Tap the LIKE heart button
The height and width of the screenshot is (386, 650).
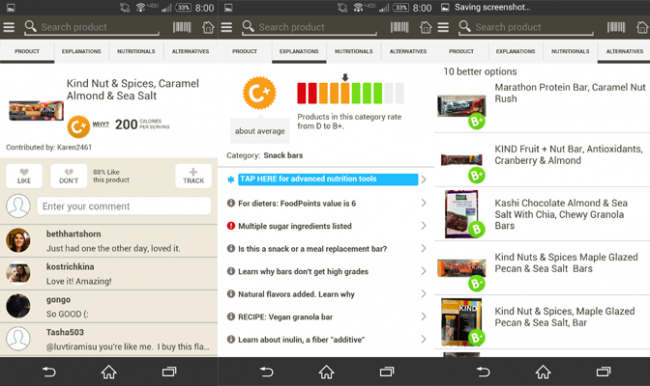[24, 176]
